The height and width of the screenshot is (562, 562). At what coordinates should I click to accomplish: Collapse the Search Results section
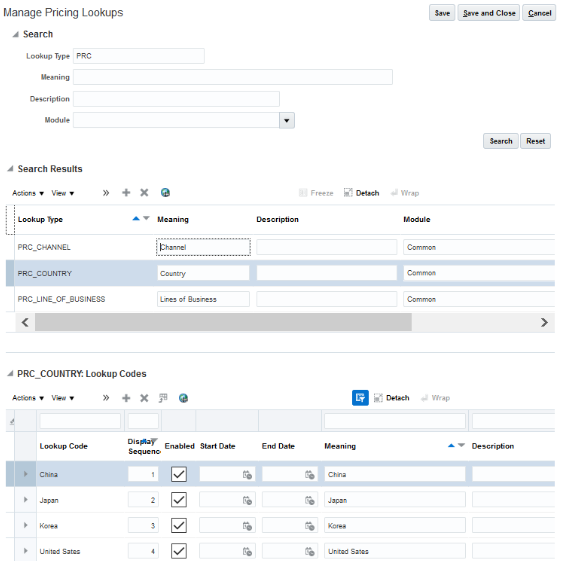[x=10, y=168]
